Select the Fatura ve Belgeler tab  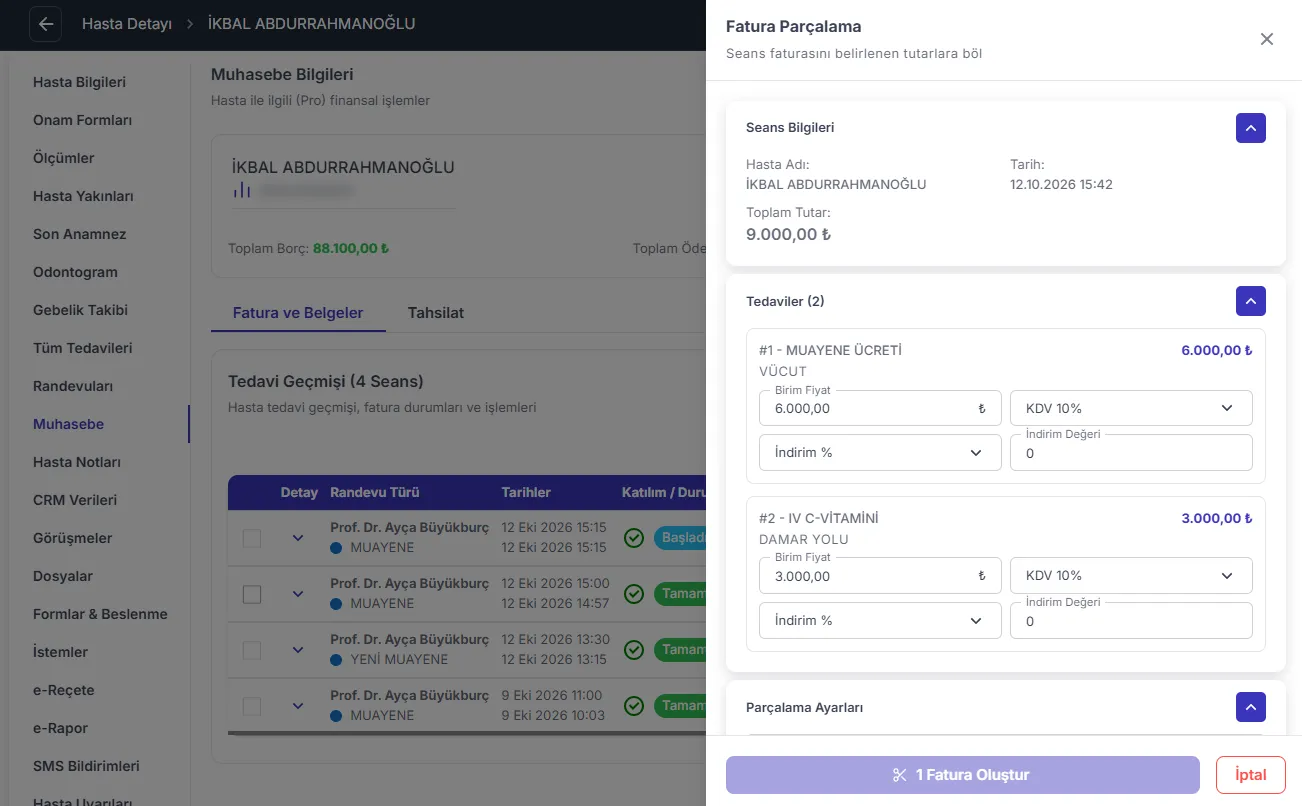[x=298, y=313]
